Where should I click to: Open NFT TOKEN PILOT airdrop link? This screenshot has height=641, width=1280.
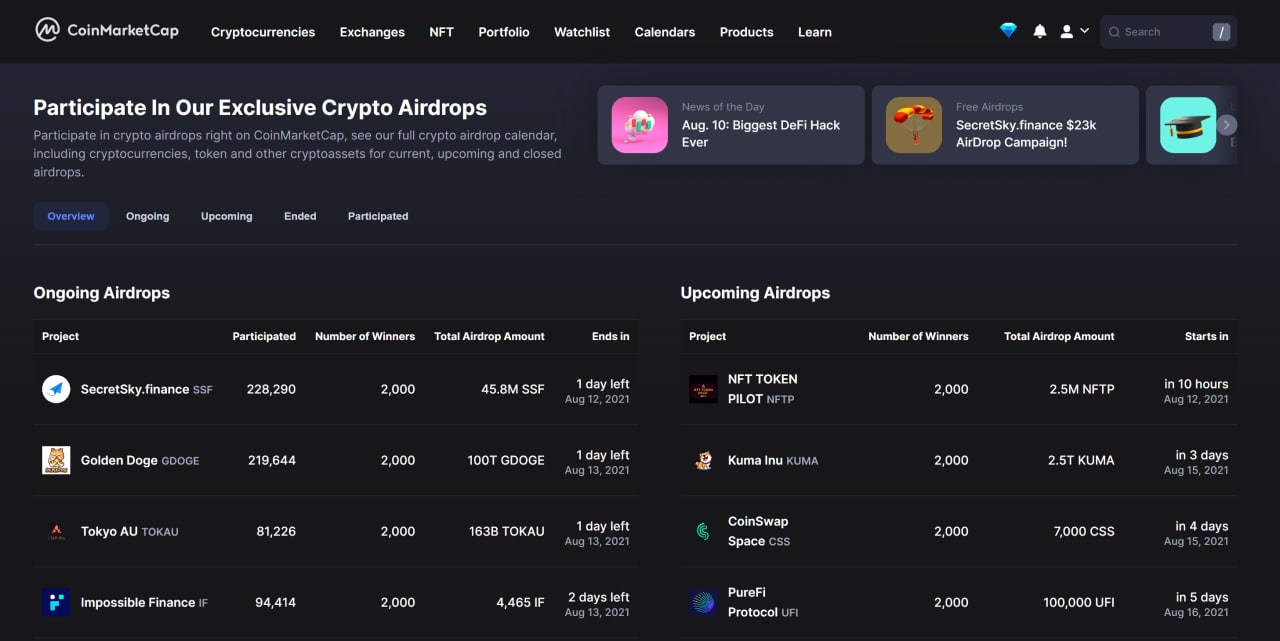[x=763, y=389]
